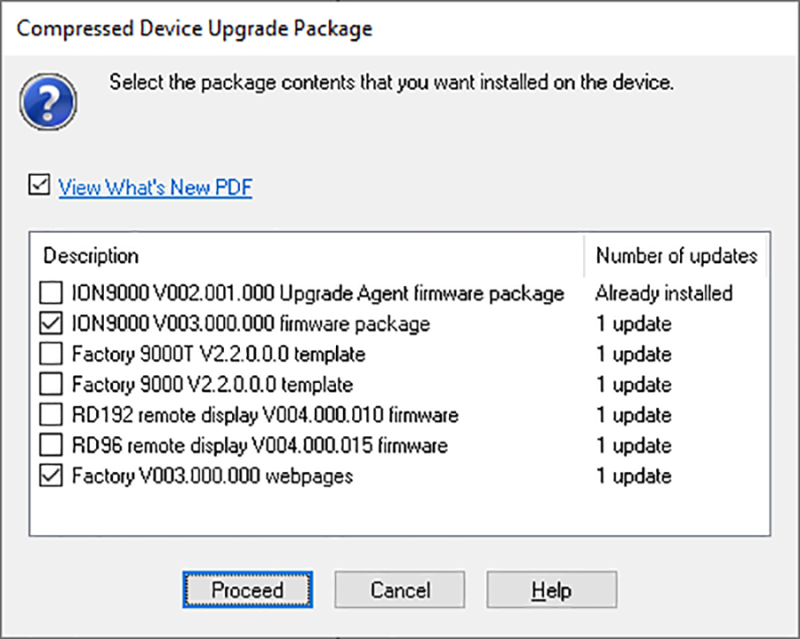Uncheck Factory V003.000.000 webpages

[51, 476]
